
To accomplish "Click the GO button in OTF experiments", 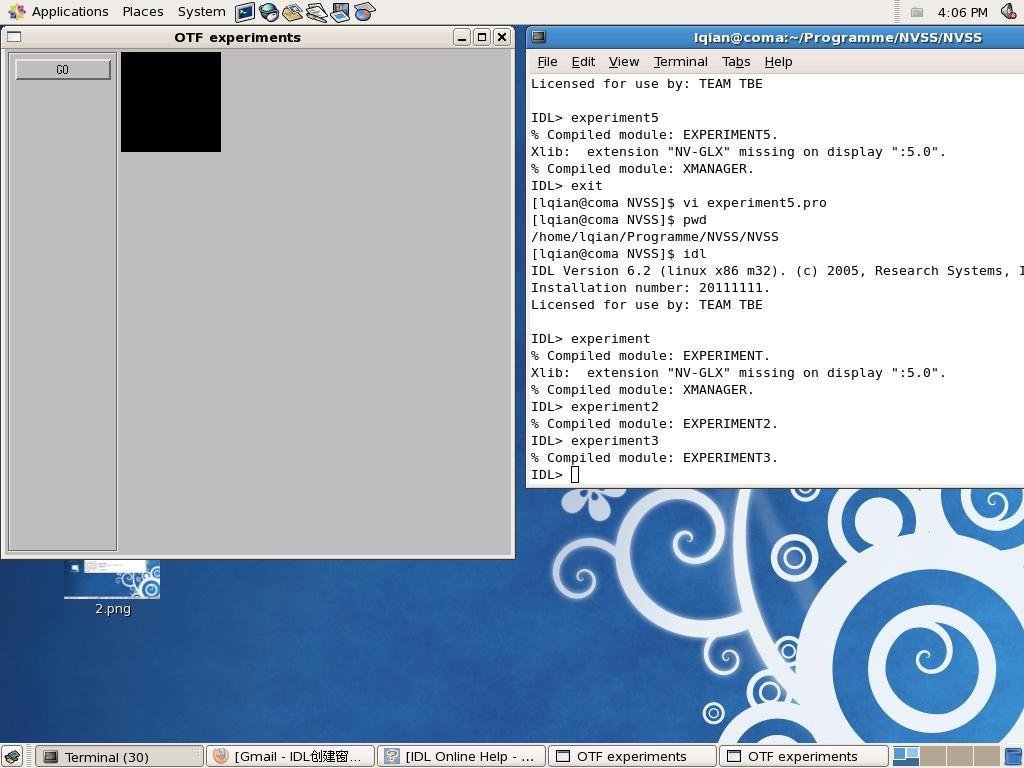I will pos(63,70).
